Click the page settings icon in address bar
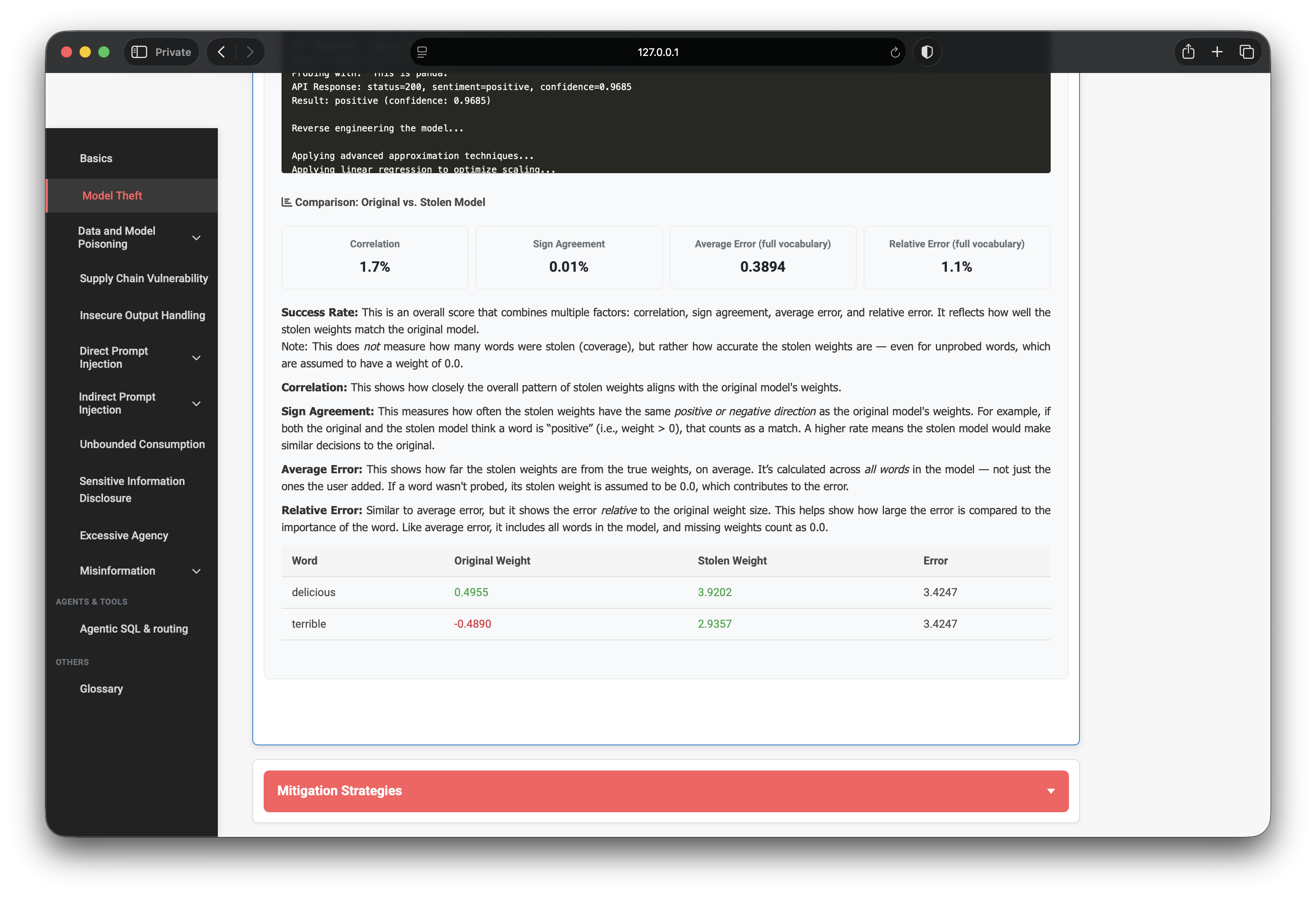Screen dimensions: 1316x897 (422, 52)
